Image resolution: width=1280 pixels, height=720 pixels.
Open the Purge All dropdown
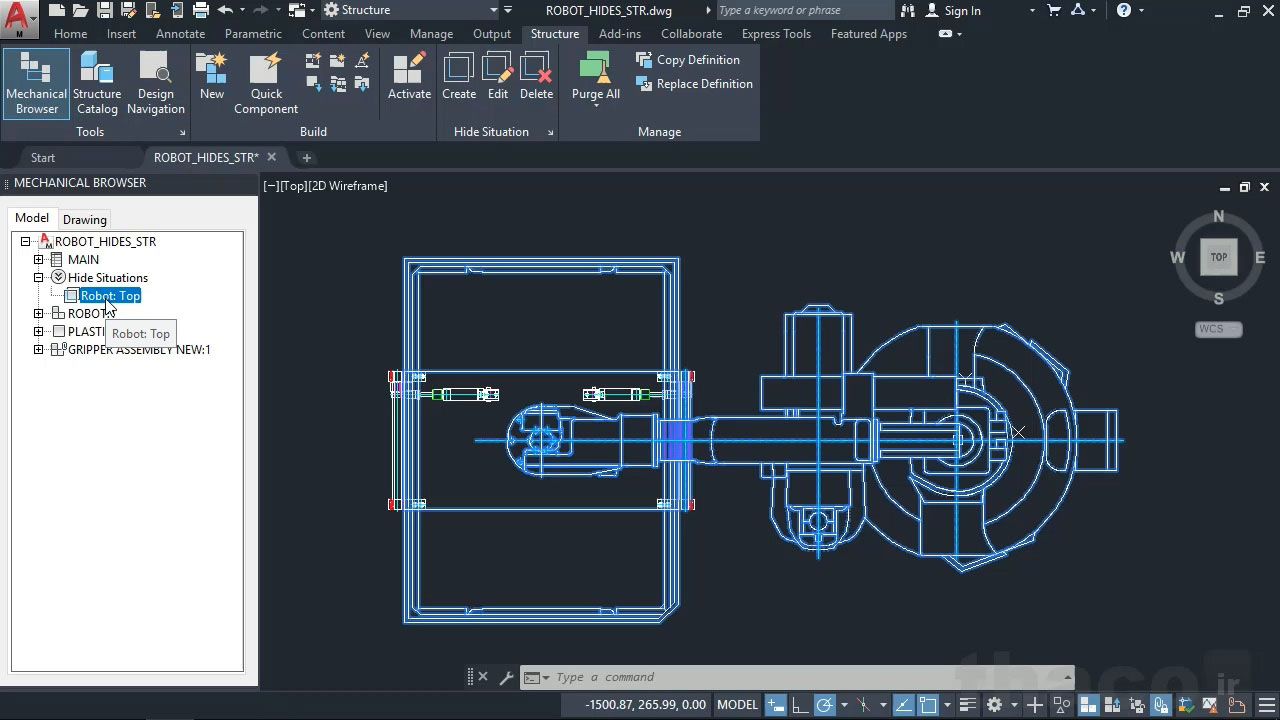596,105
